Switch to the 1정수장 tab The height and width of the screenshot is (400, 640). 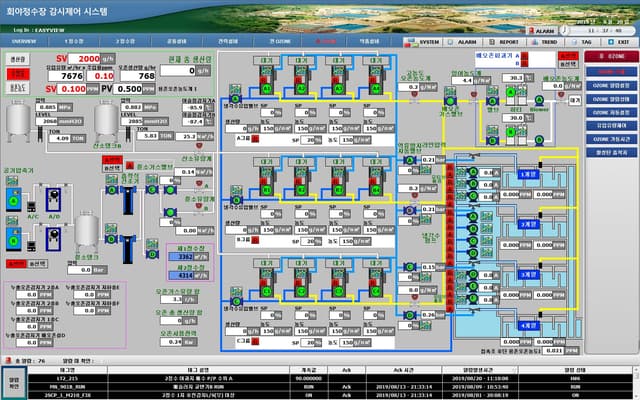pos(74,41)
